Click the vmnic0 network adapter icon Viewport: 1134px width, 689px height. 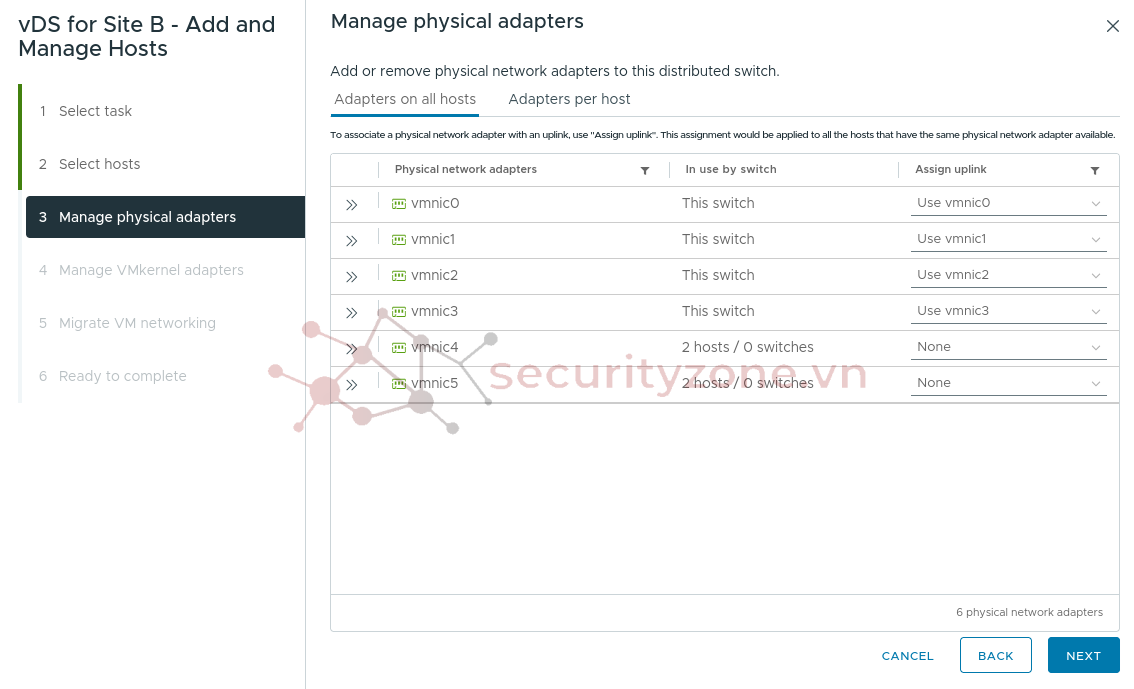[x=399, y=204]
